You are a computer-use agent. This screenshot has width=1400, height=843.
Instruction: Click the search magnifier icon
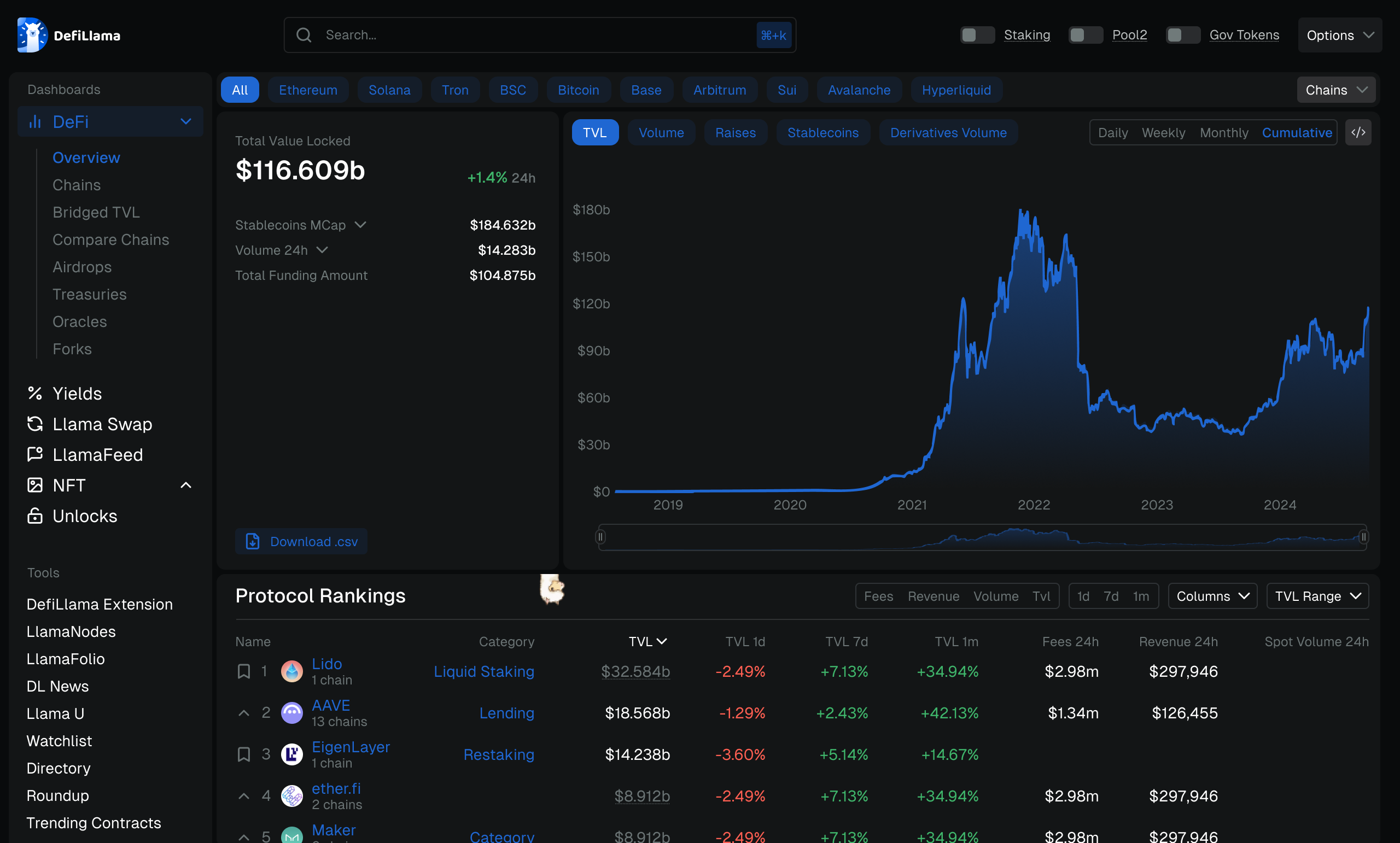point(304,35)
